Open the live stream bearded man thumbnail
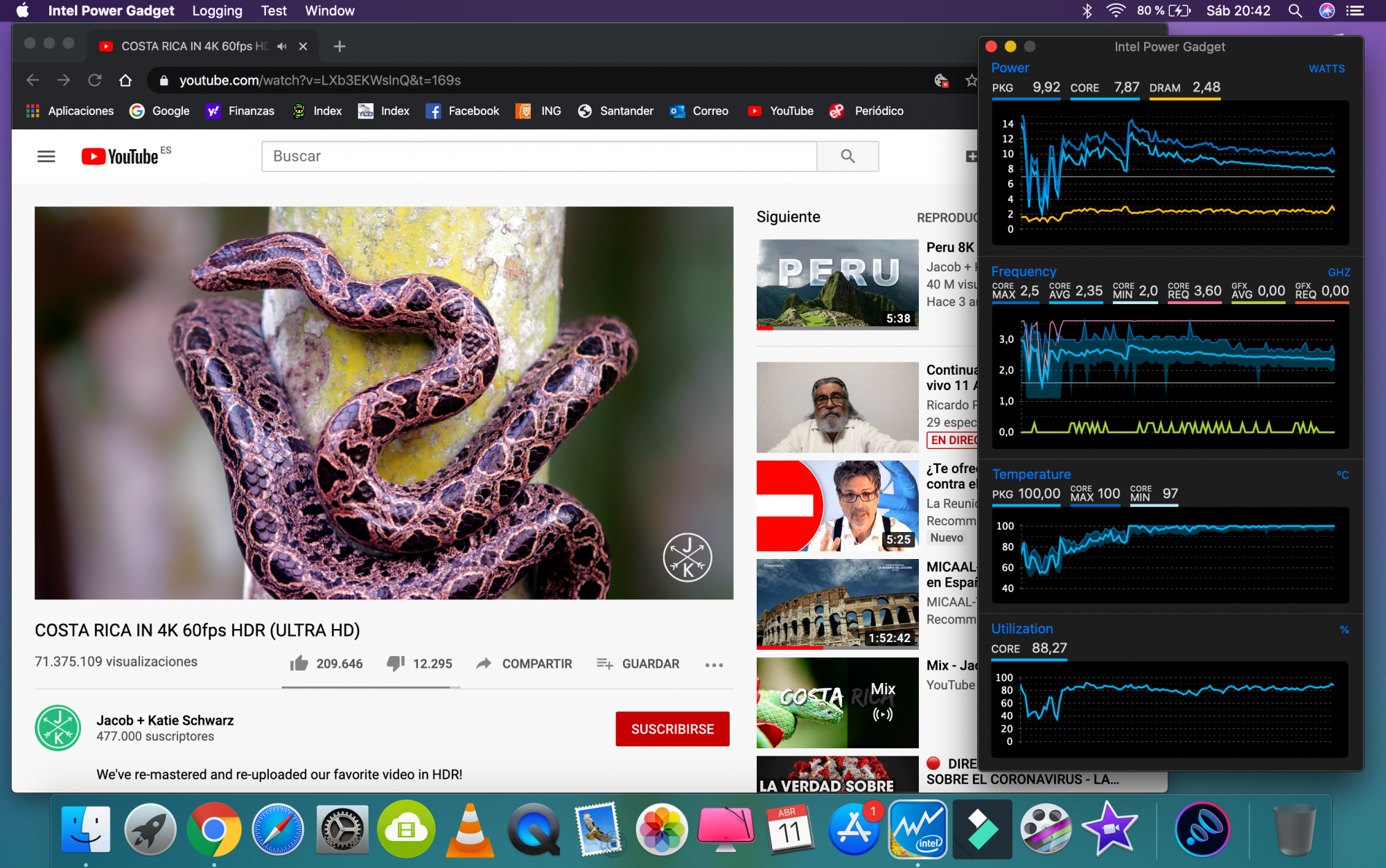This screenshot has height=868, width=1386. pos(838,407)
